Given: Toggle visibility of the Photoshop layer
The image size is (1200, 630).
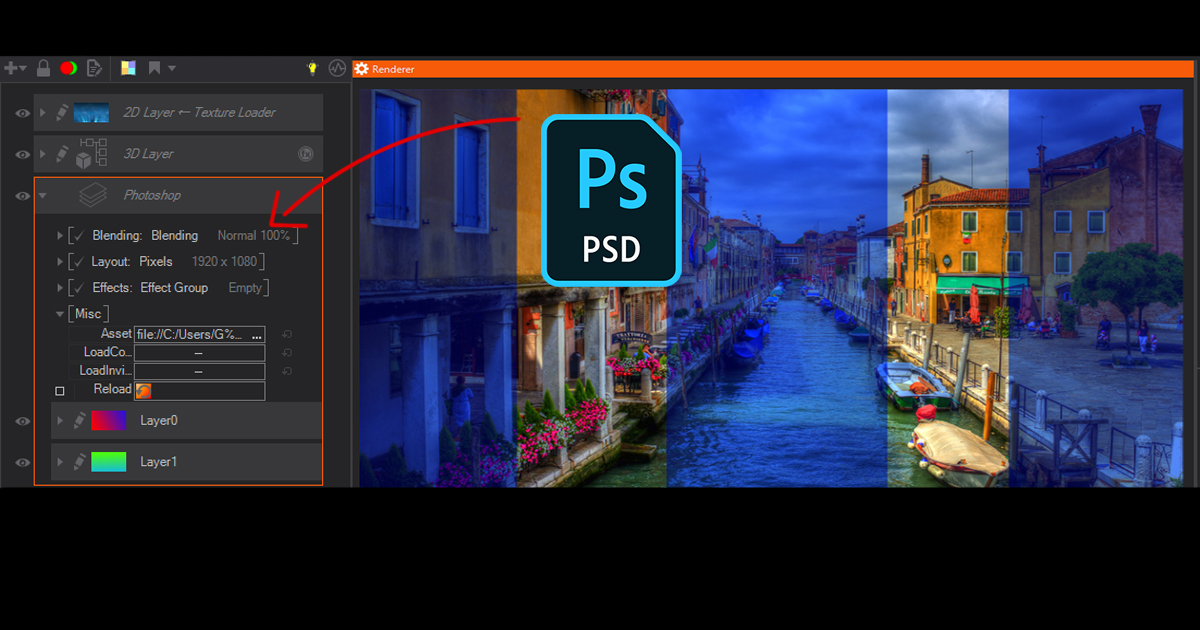Looking at the screenshot, I should (22, 195).
